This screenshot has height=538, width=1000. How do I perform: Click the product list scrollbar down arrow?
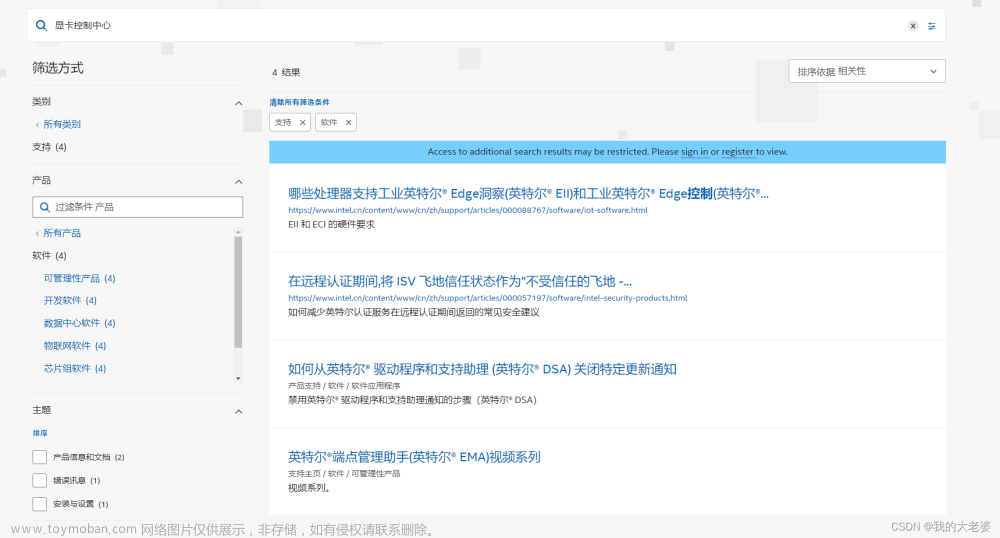(239, 379)
